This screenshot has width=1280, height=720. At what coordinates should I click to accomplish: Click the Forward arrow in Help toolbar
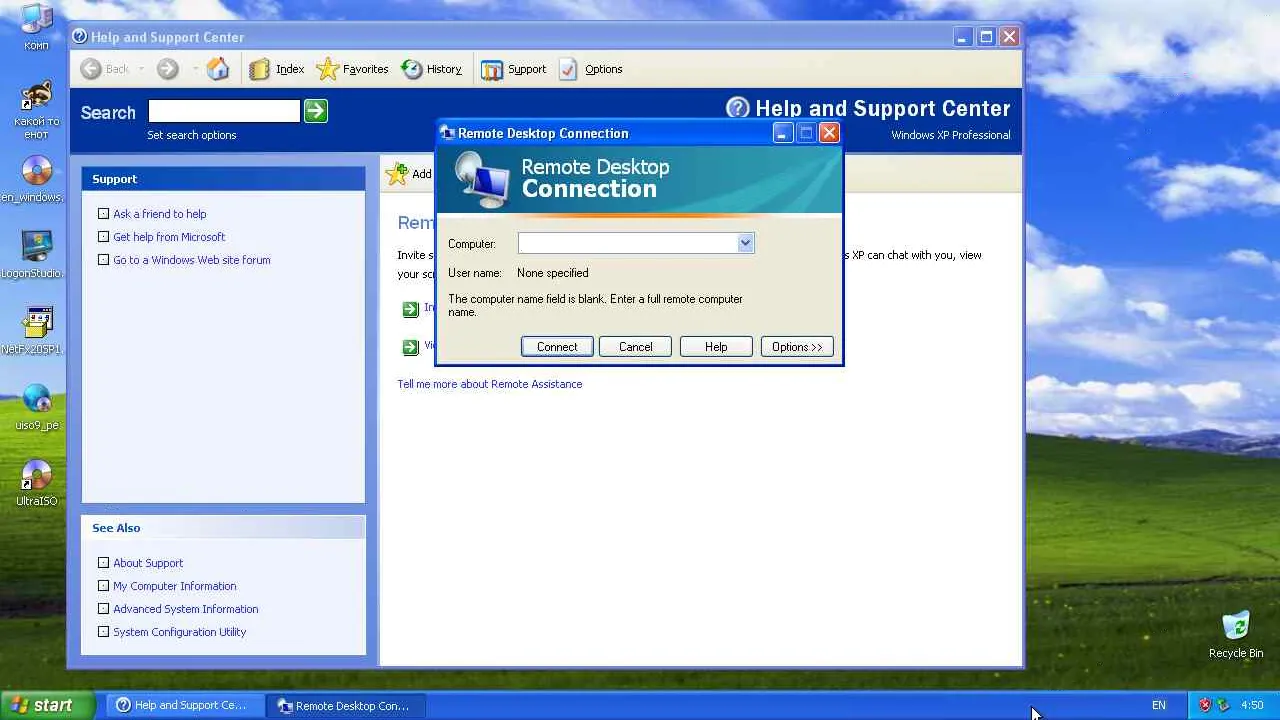(168, 69)
